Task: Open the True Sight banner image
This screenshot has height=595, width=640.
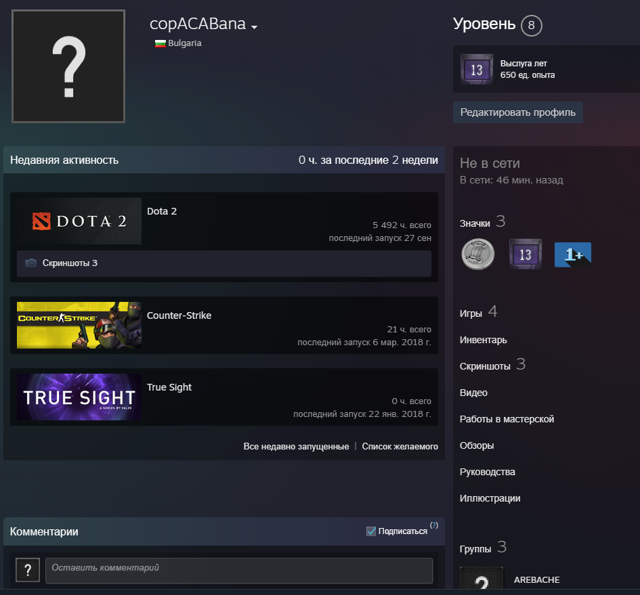Action: pos(79,397)
